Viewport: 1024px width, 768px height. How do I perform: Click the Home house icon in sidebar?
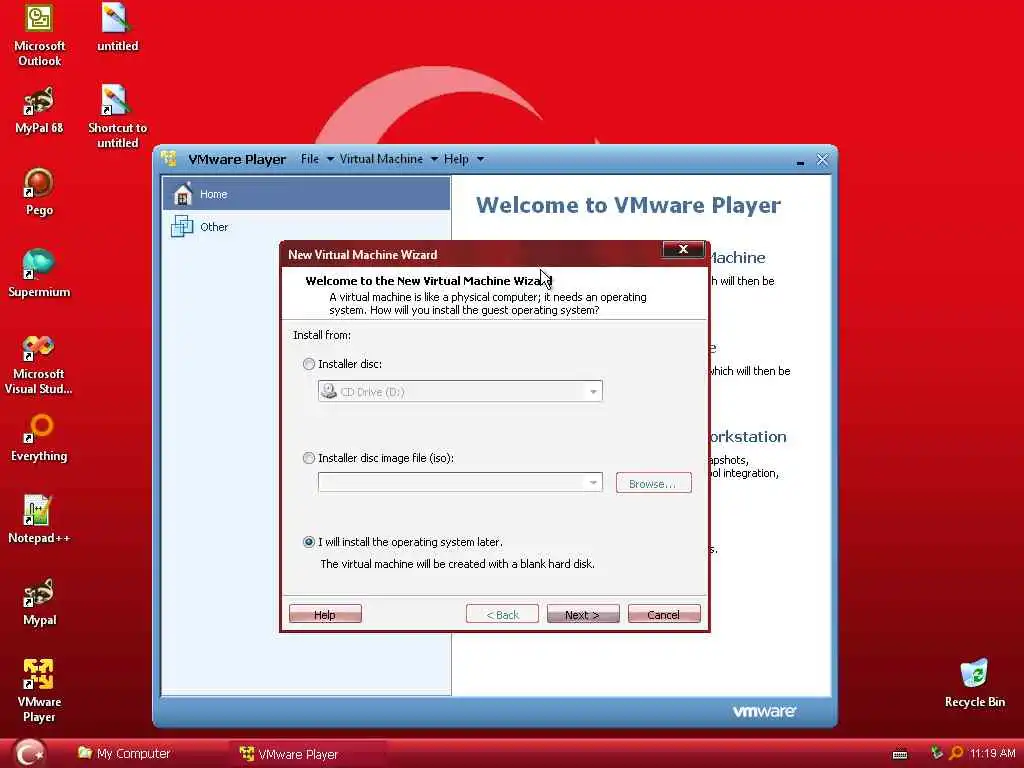pyautogui.click(x=183, y=193)
